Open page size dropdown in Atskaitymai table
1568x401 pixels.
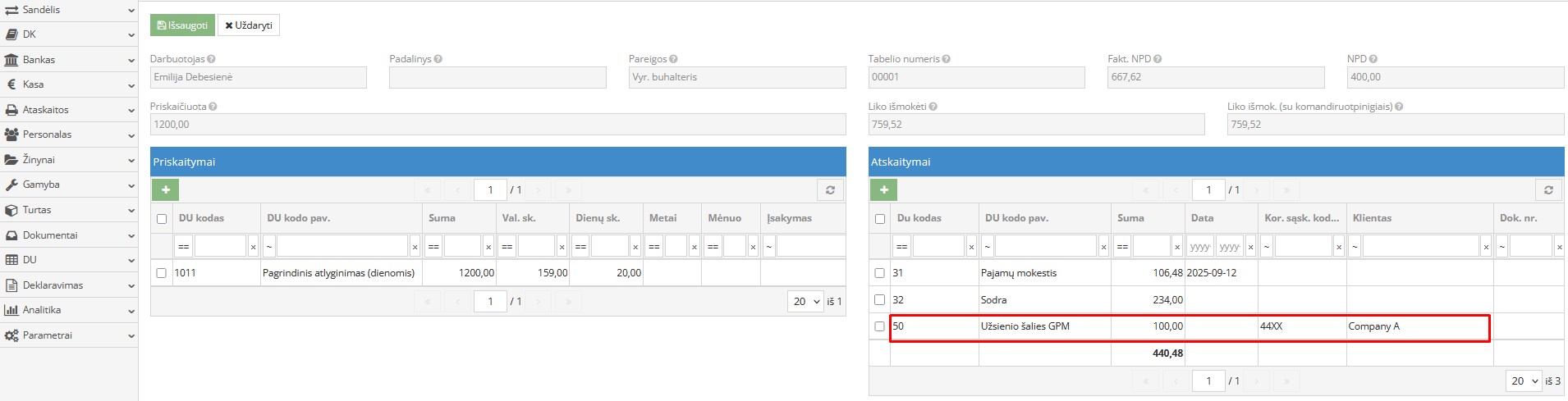tap(1523, 381)
